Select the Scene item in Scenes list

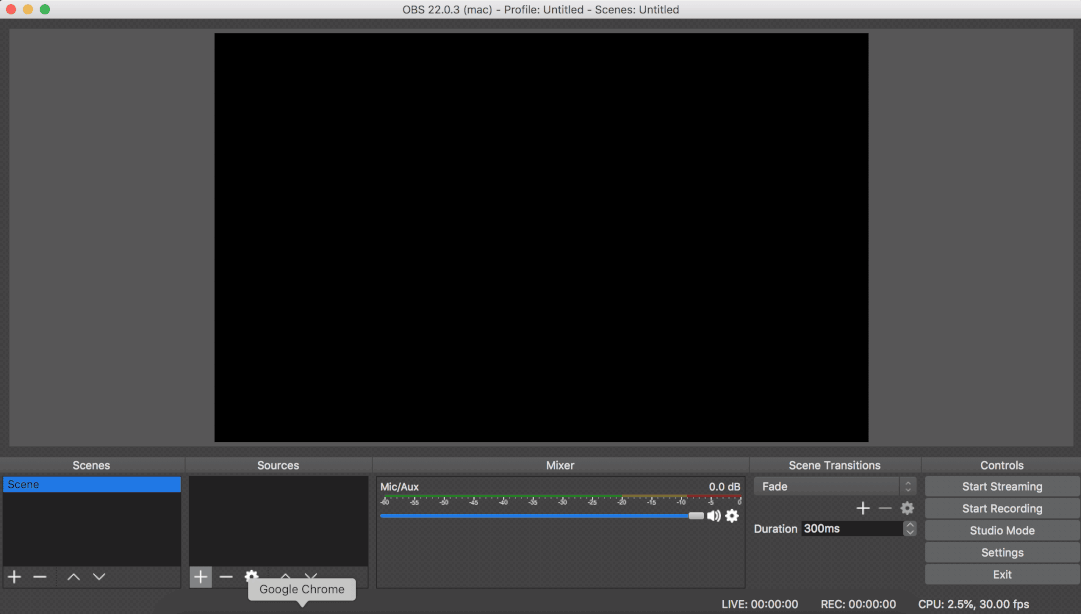[91, 485]
